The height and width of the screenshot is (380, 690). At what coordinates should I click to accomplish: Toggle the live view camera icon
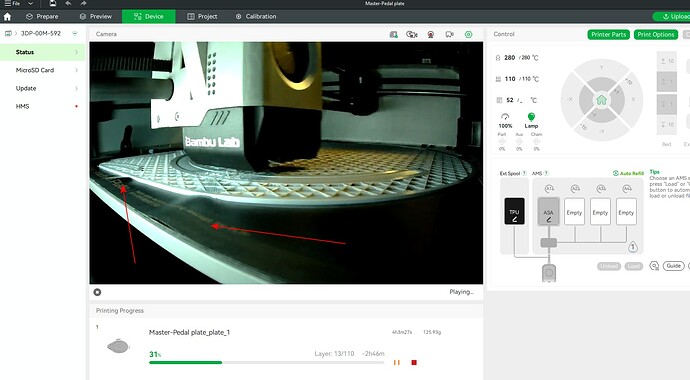(x=449, y=34)
